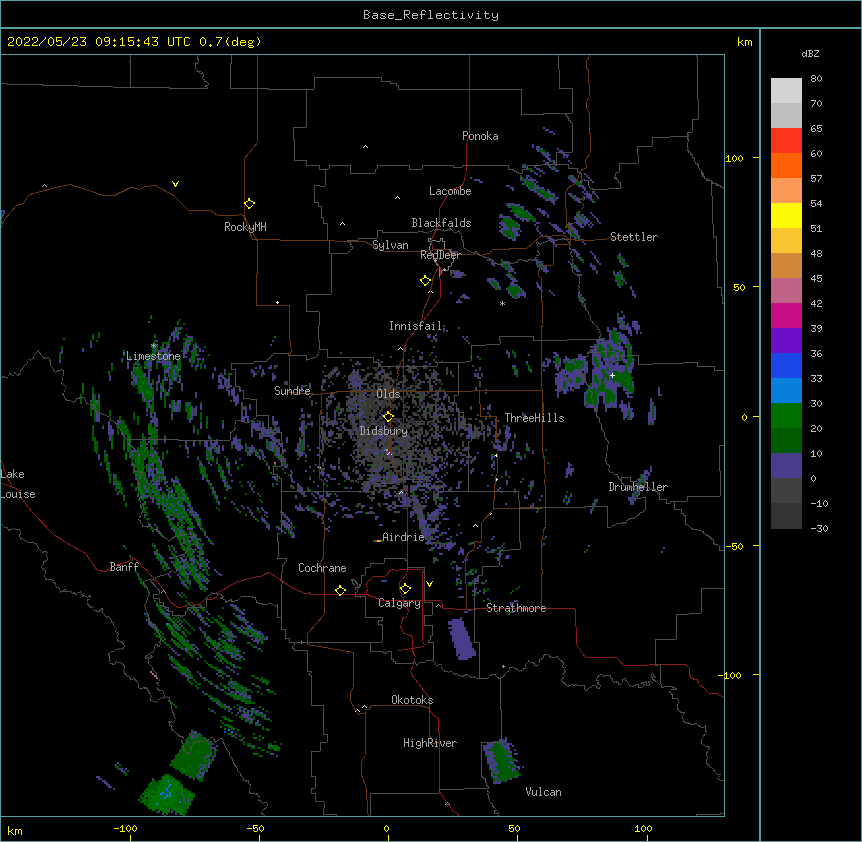Screen dimensions: 862x842
Task: Pick the light gray 70-80 dBZ legend swatch
Action: (786, 90)
